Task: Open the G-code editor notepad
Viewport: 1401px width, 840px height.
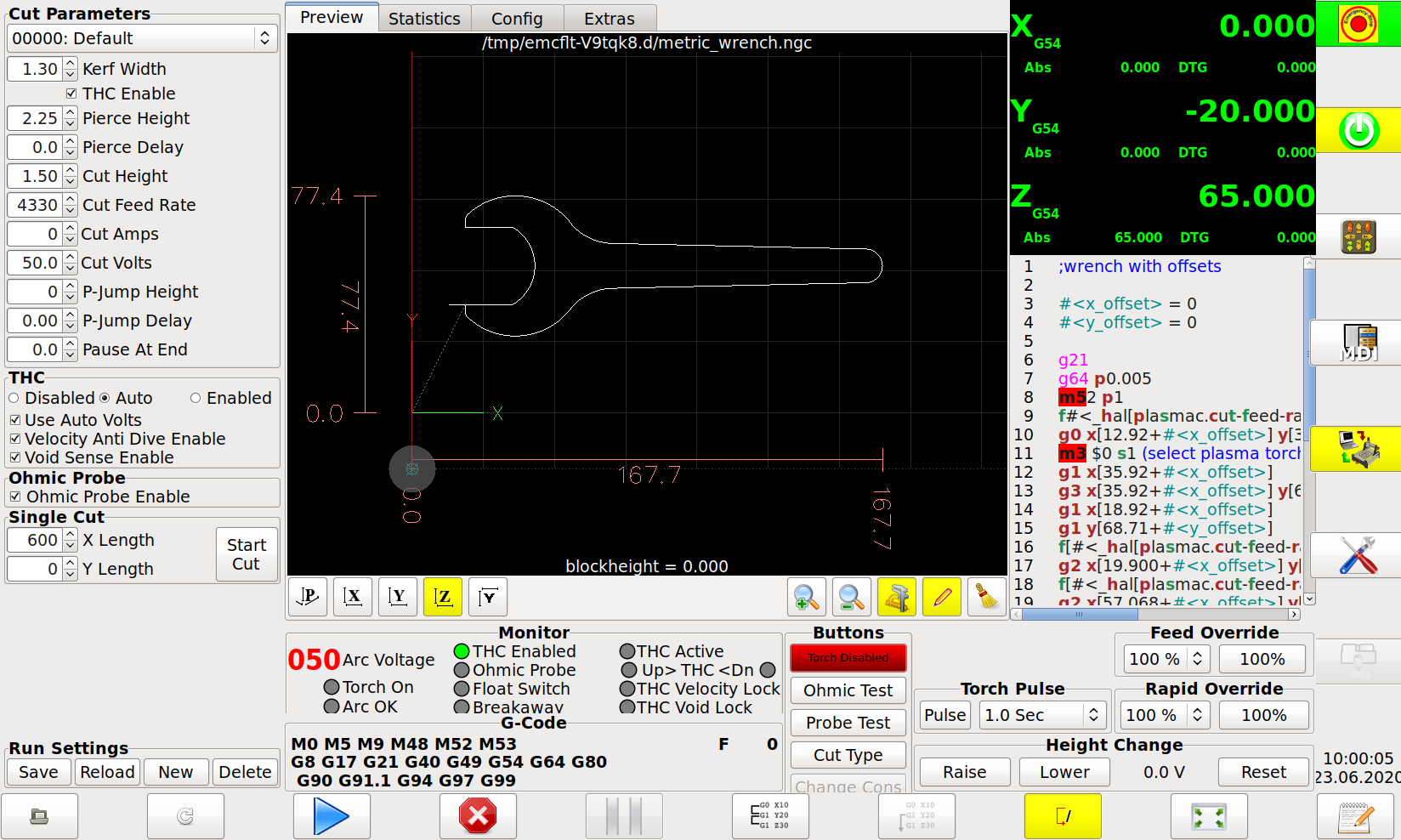Action: pyautogui.click(x=1355, y=816)
